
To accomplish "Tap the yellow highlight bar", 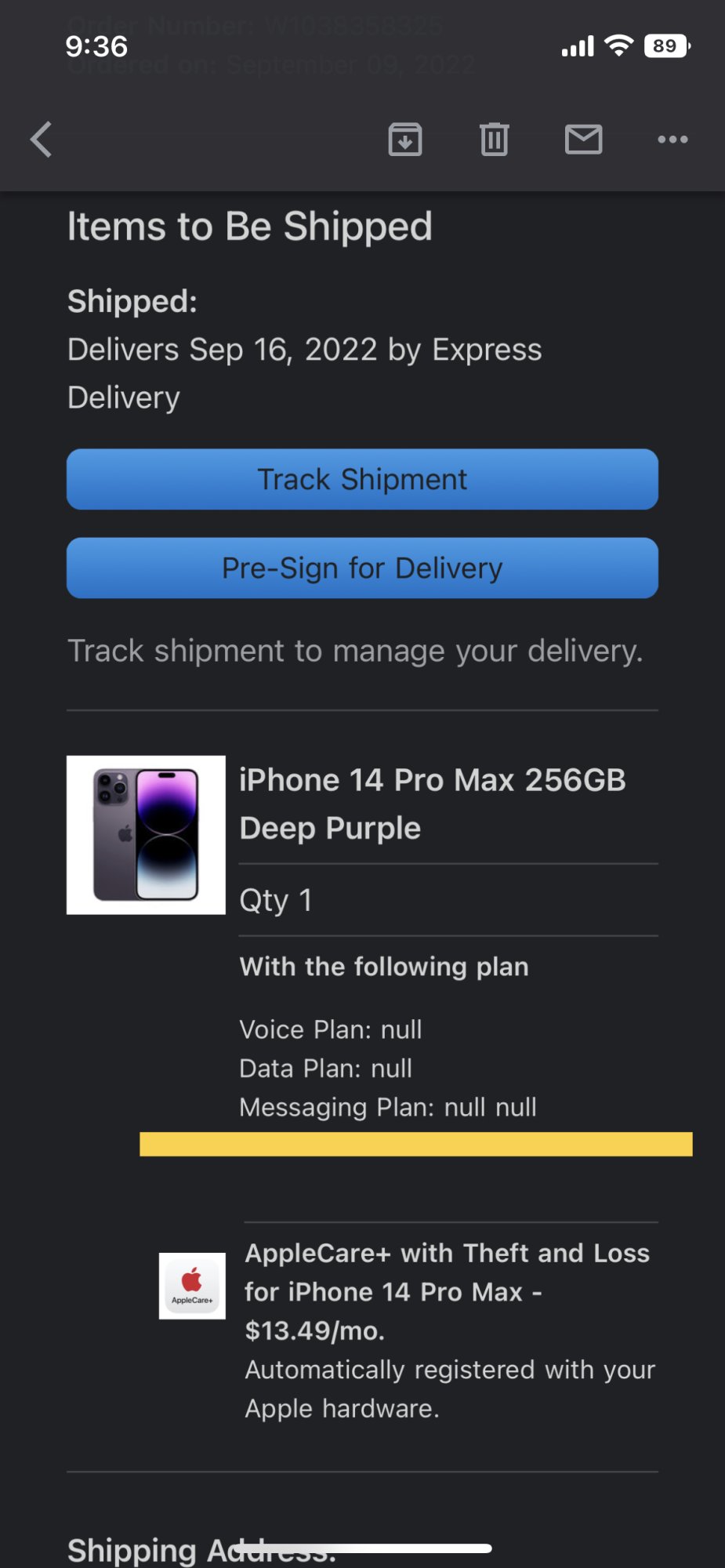I will [x=416, y=1144].
